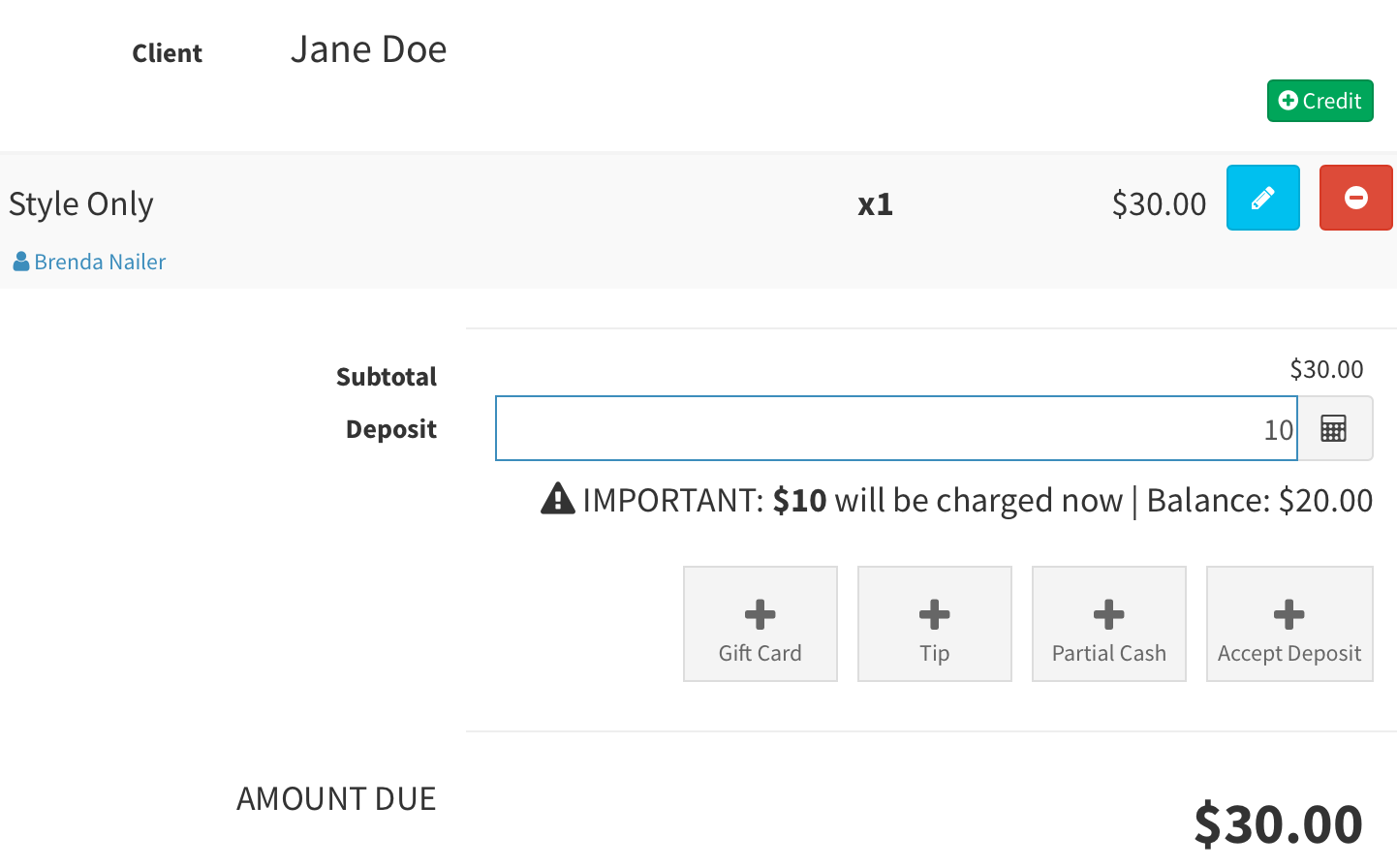Click the Jane Doe client name
1397x868 pixels.
tap(368, 49)
